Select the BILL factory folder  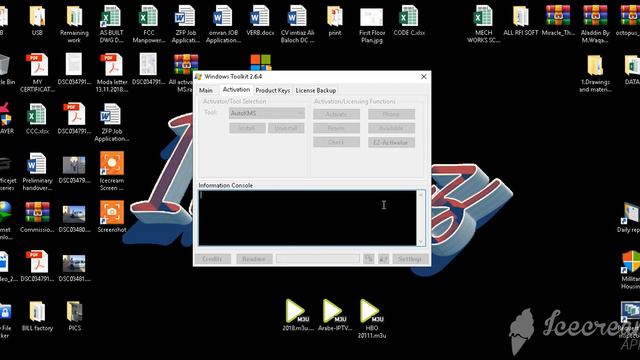tap(37, 312)
